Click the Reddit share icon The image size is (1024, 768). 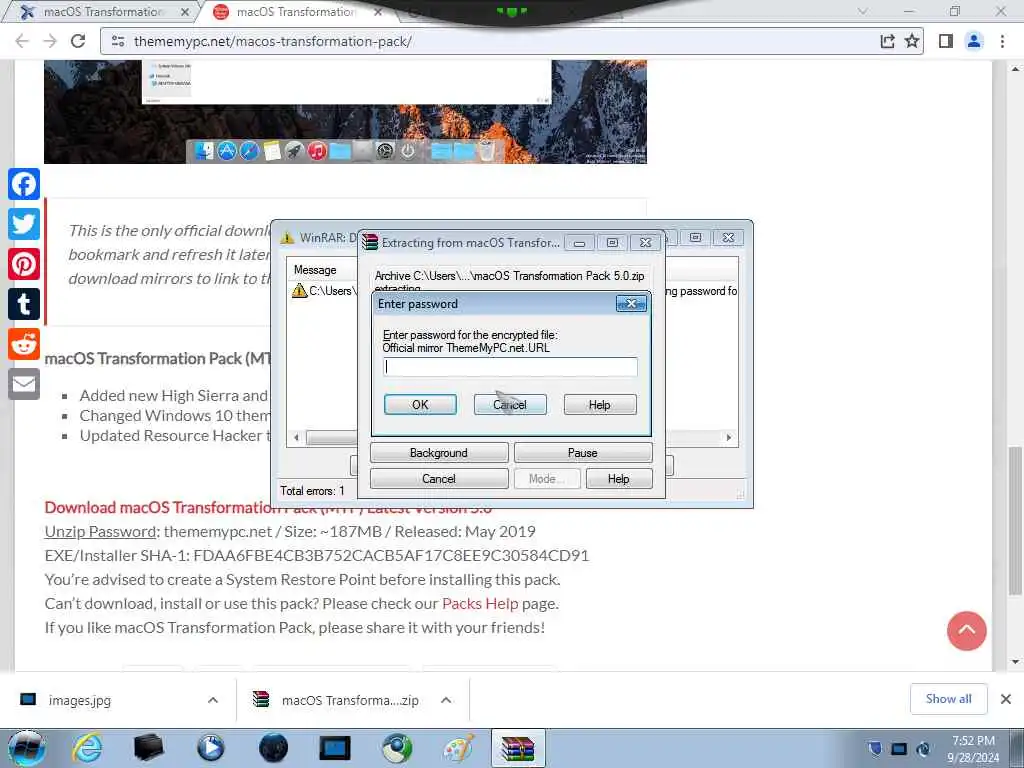click(x=24, y=344)
